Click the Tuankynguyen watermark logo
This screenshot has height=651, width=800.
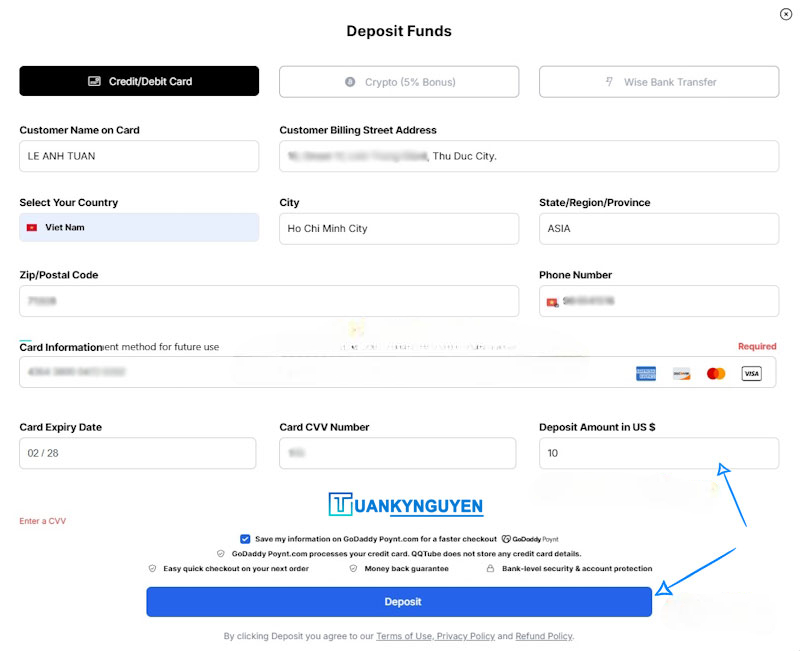pyautogui.click(x=405, y=506)
